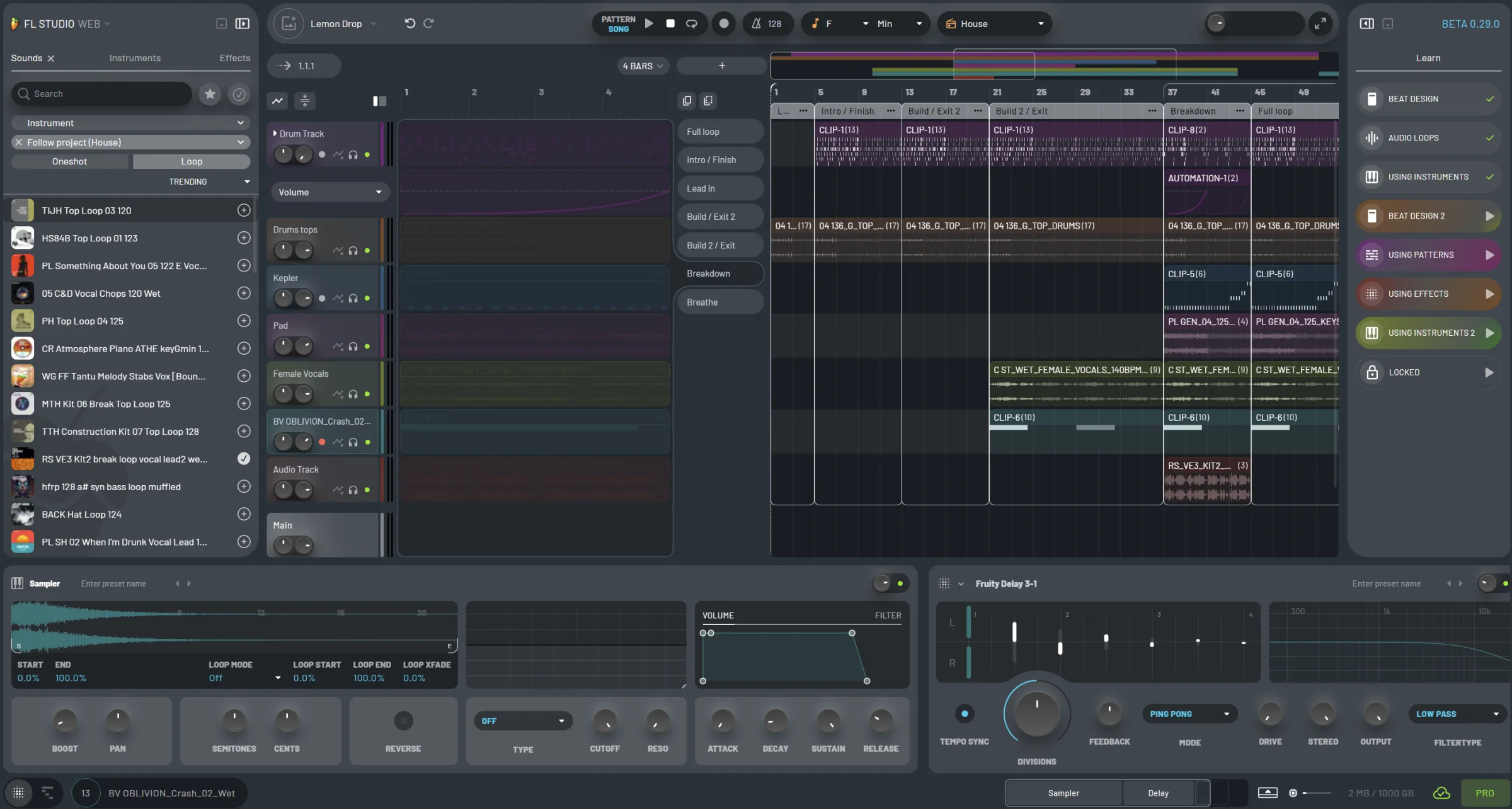Open the Follow project (House) dropdown
This screenshot has width=1512, height=809.
[130, 142]
